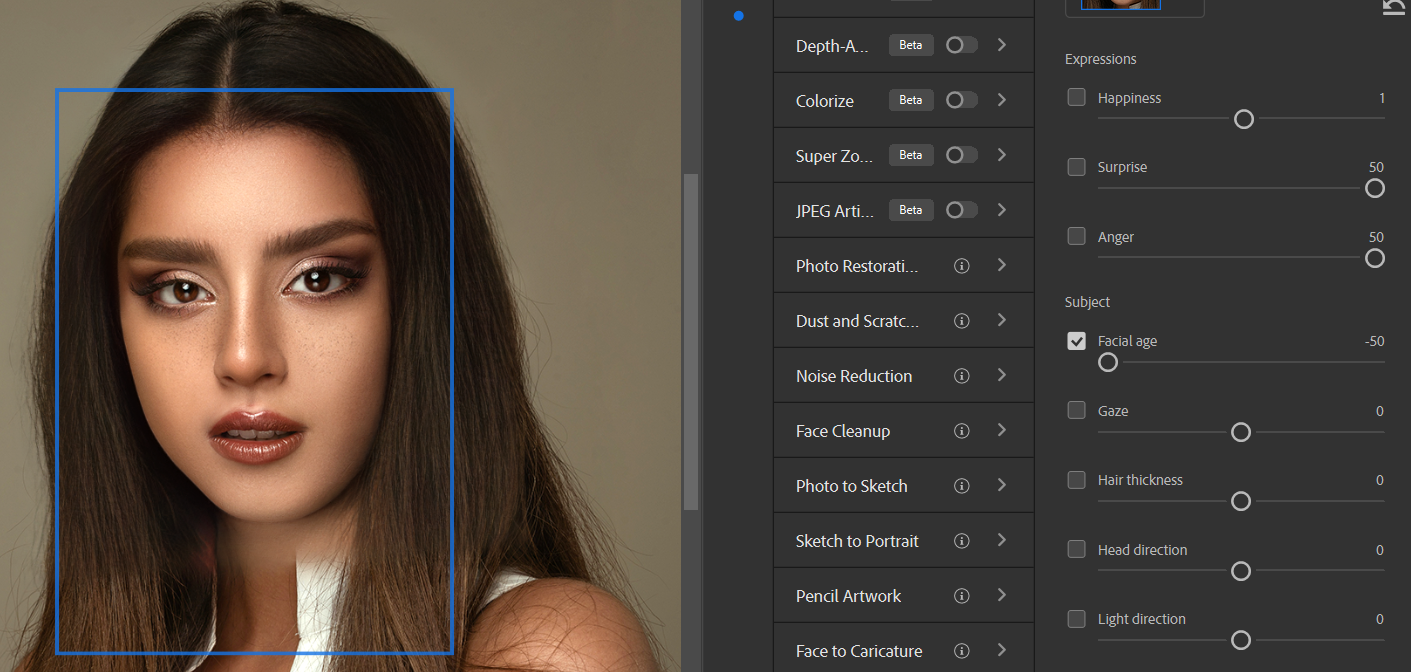This screenshot has width=1411, height=672.
Task: Click info icon for Sketch to Portrait
Action: click(x=962, y=541)
